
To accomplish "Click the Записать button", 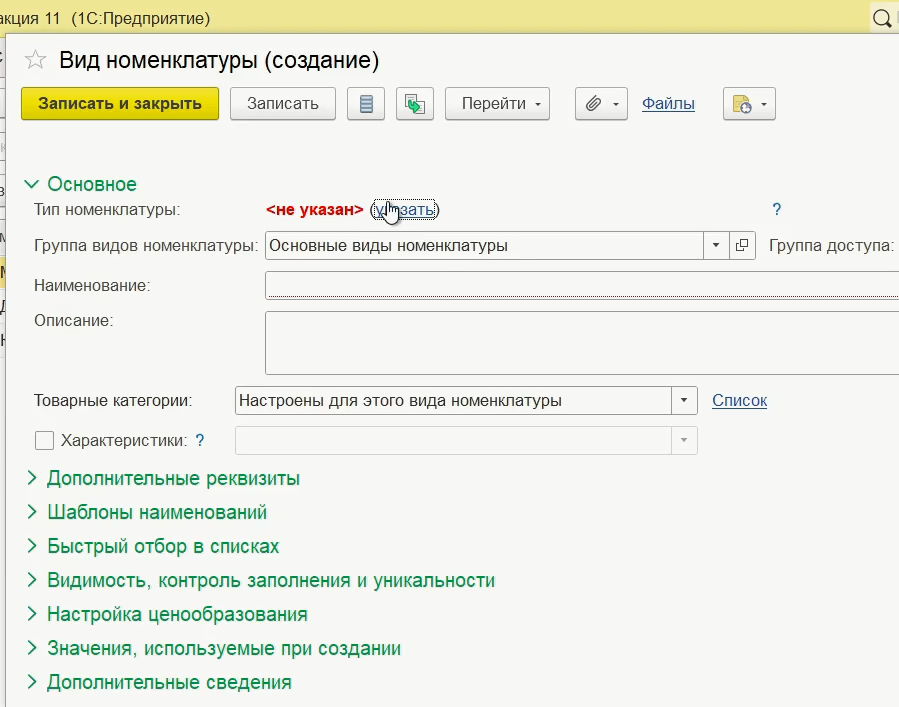I will click(283, 104).
